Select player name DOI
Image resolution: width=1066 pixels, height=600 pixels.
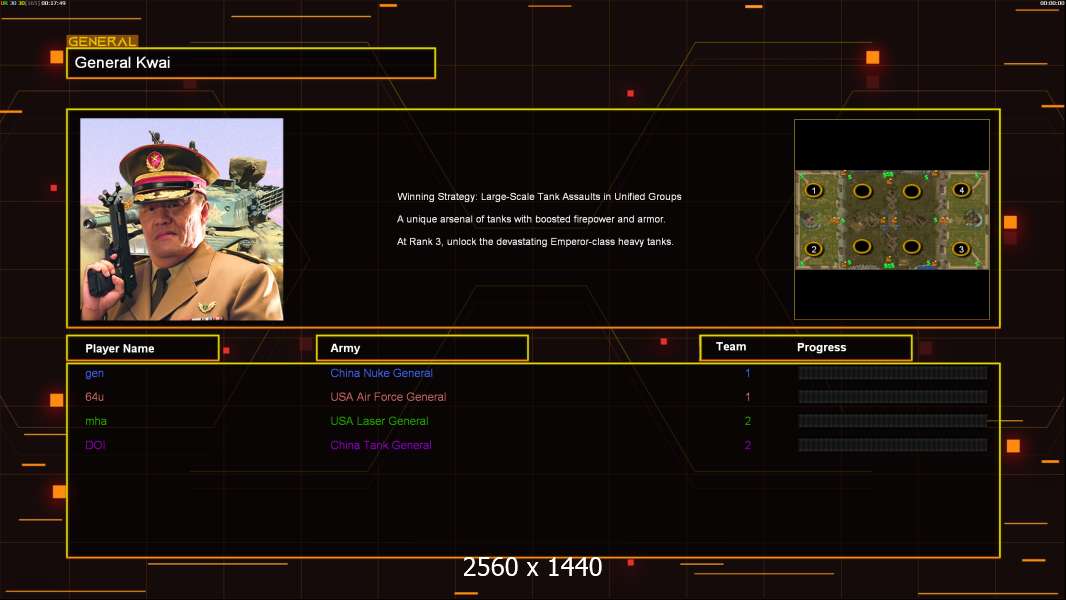[x=95, y=445]
